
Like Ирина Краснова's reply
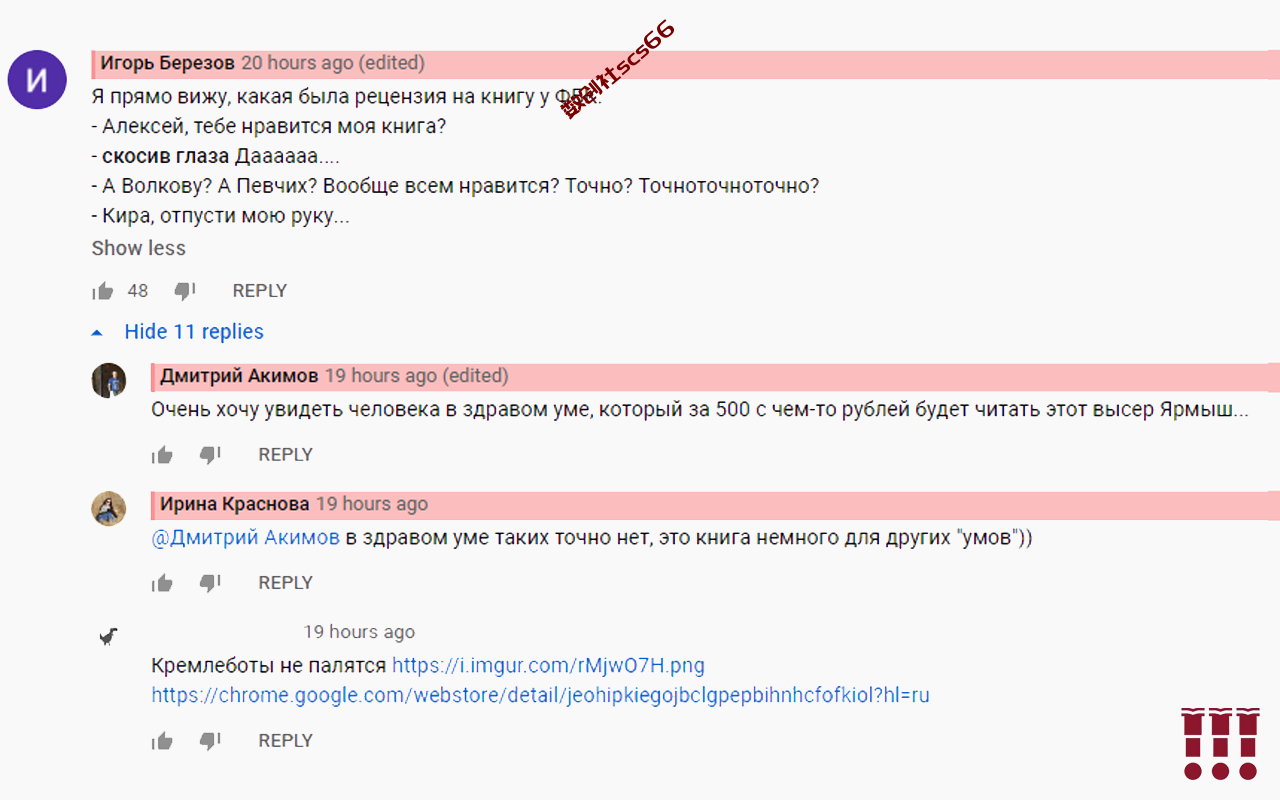(x=162, y=583)
